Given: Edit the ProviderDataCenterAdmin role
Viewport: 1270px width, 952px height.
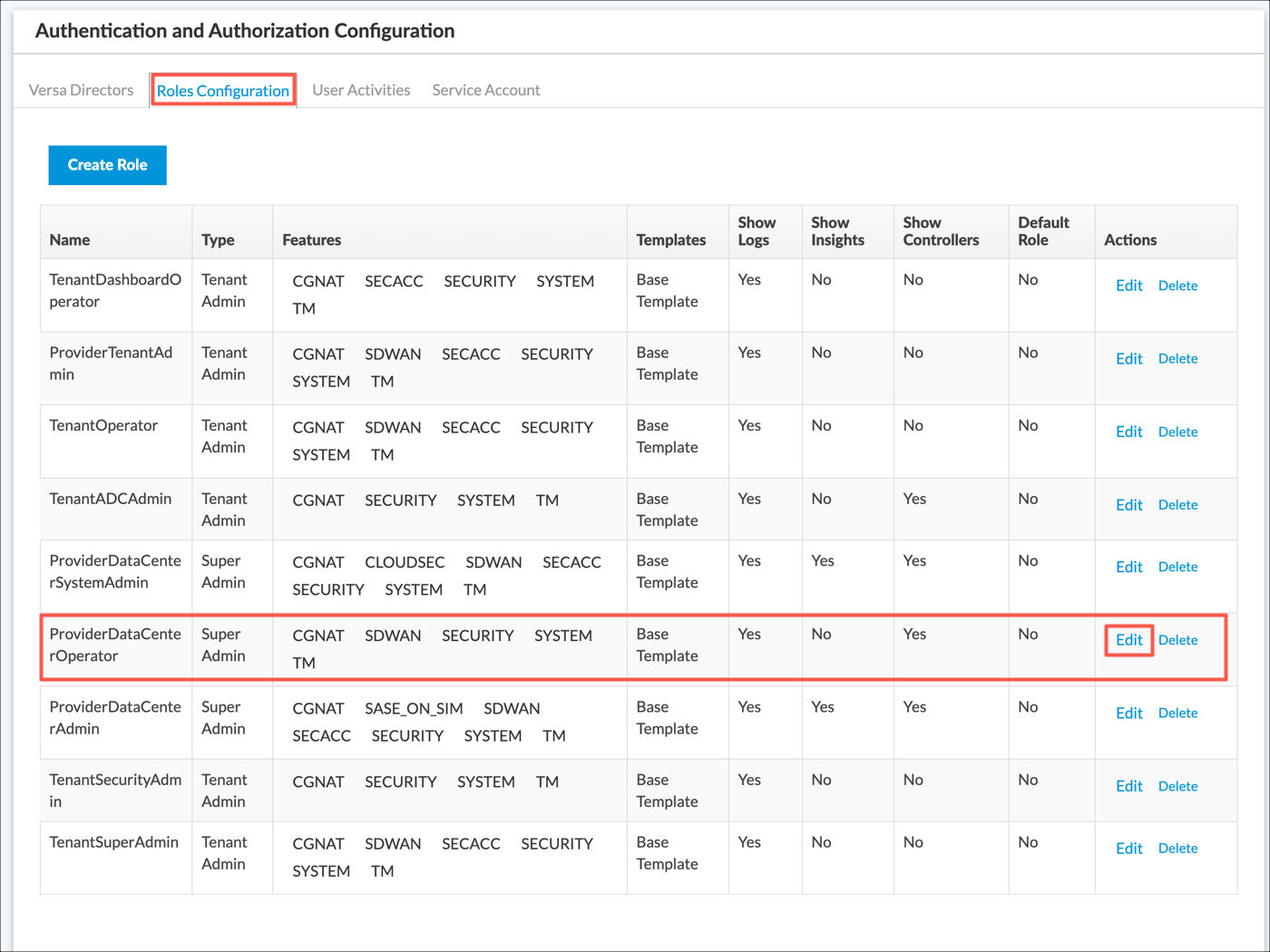Looking at the screenshot, I should (x=1128, y=714).
